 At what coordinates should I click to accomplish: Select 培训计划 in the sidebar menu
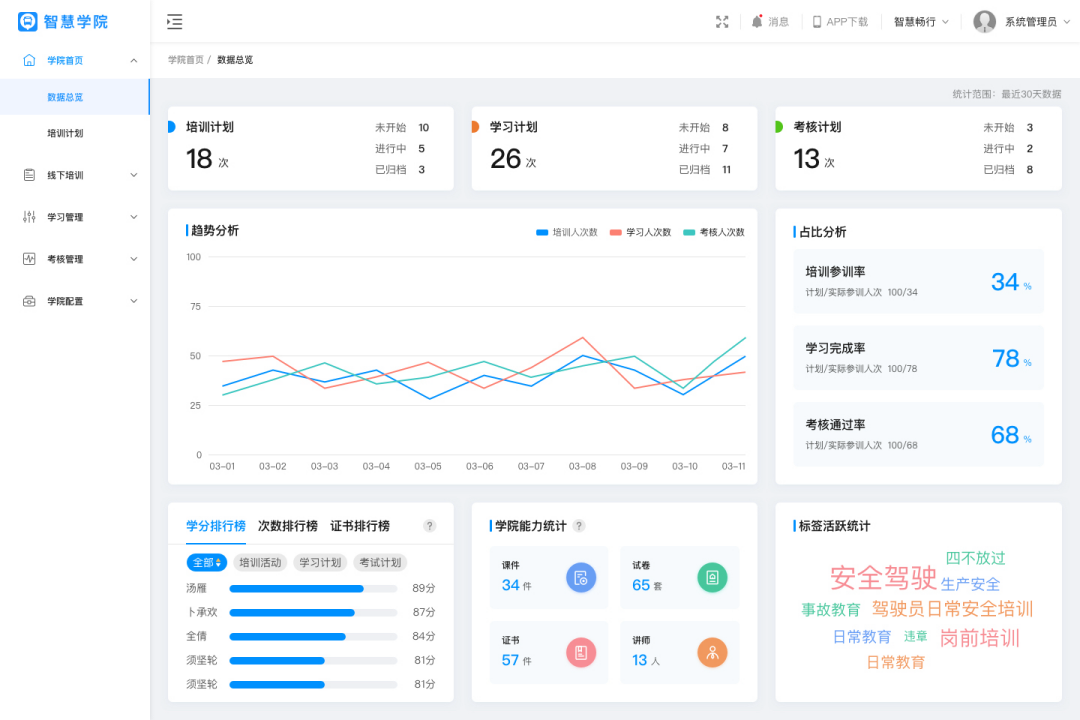tap(65, 133)
